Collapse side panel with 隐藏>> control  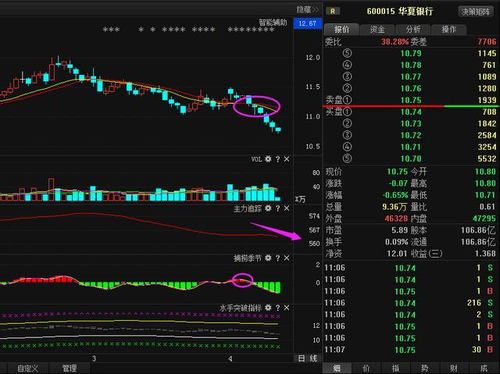(308, 9)
